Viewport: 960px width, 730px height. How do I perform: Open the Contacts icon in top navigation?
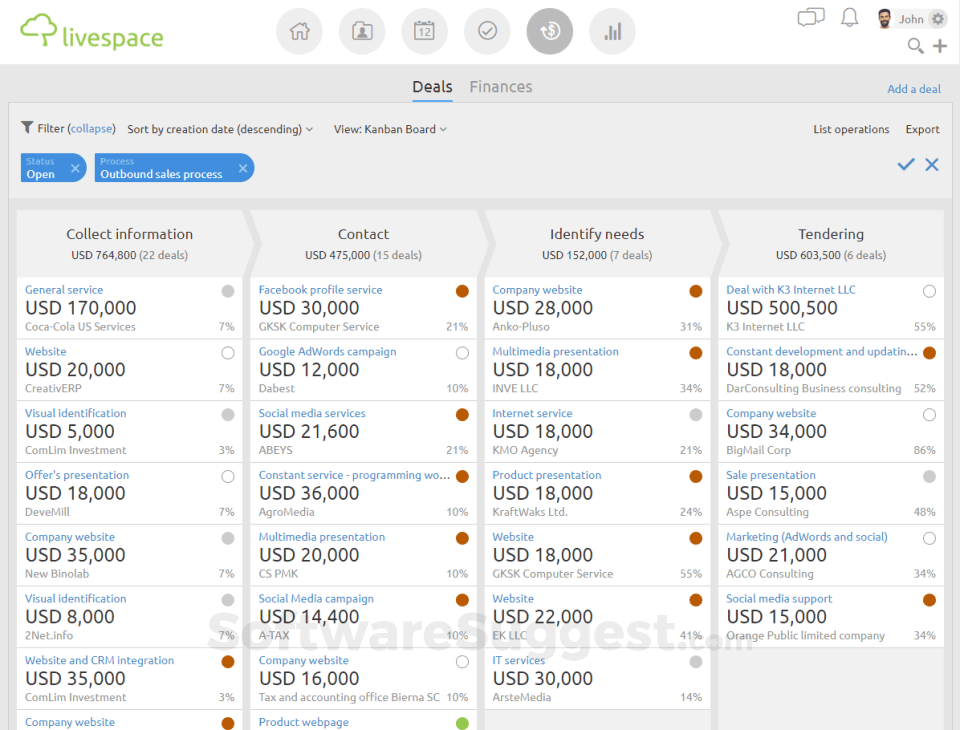click(x=362, y=31)
